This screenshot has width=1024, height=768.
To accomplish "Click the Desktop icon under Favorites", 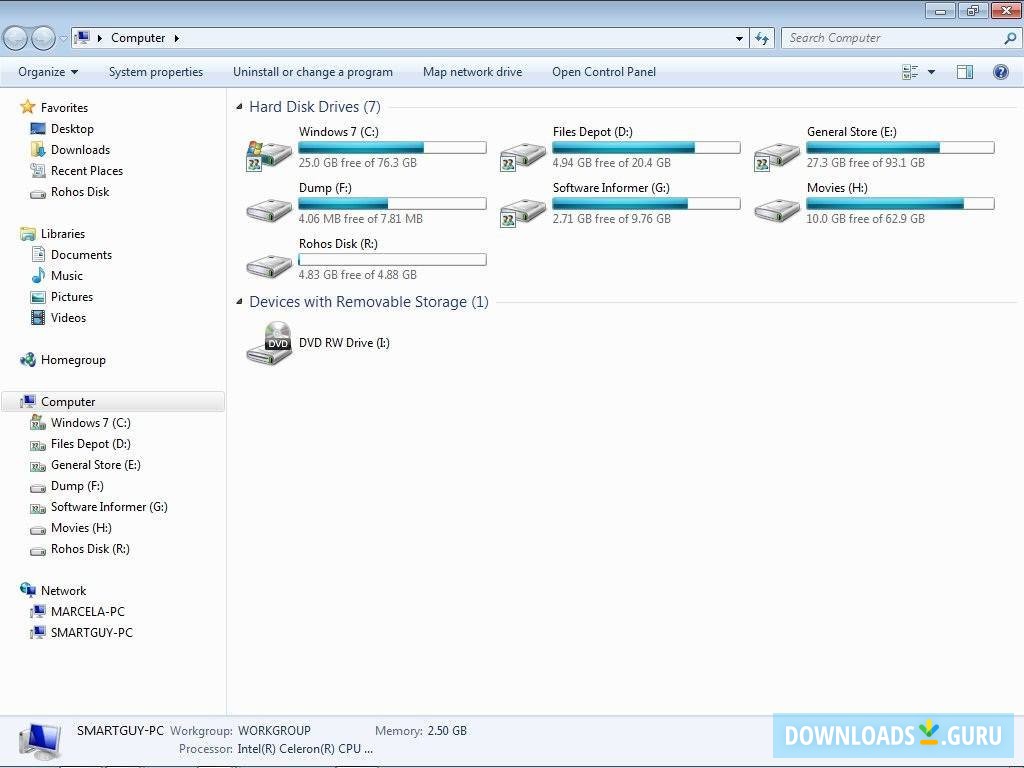I will click(x=38, y=129).
